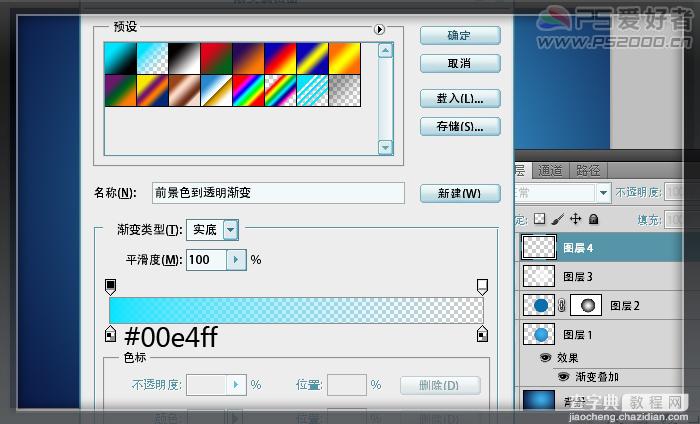Select the 图层 3 layer
The height and width of the screenshot is (424, 700).
coord(602,277)
